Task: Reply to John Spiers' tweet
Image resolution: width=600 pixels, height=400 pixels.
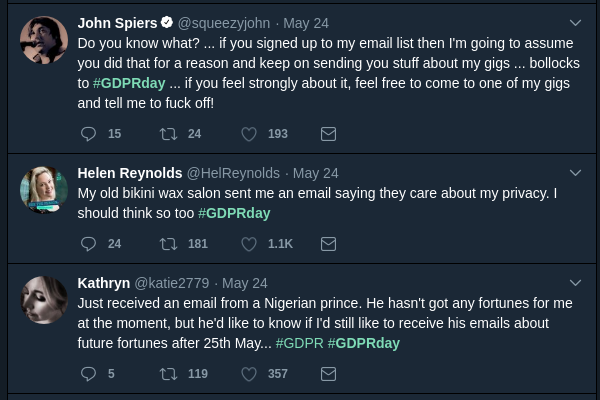Action: (x=88, y=134)
